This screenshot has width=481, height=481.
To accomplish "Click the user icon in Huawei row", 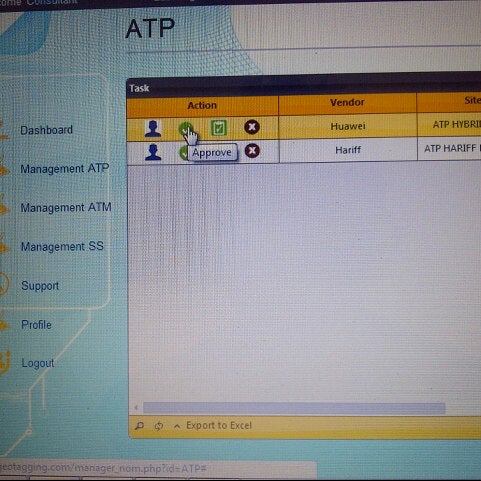I will [153, 129].
